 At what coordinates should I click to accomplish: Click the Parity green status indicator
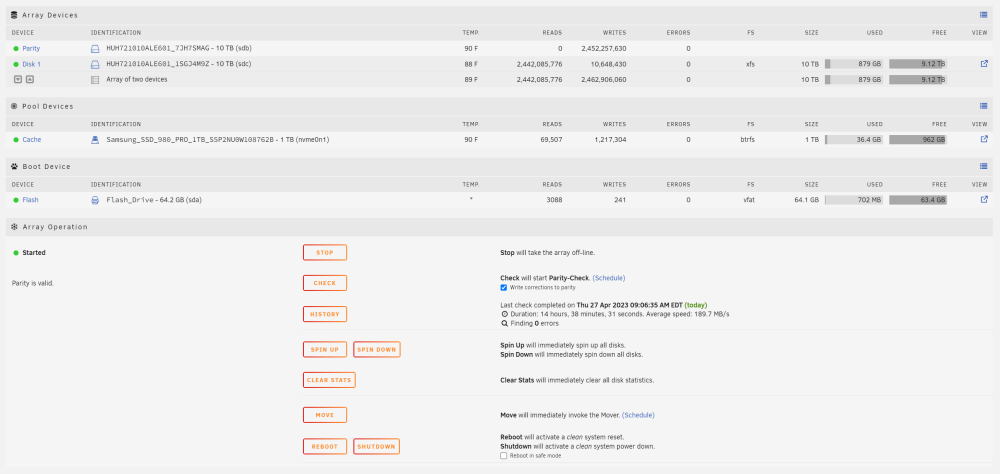pos(16,48)
